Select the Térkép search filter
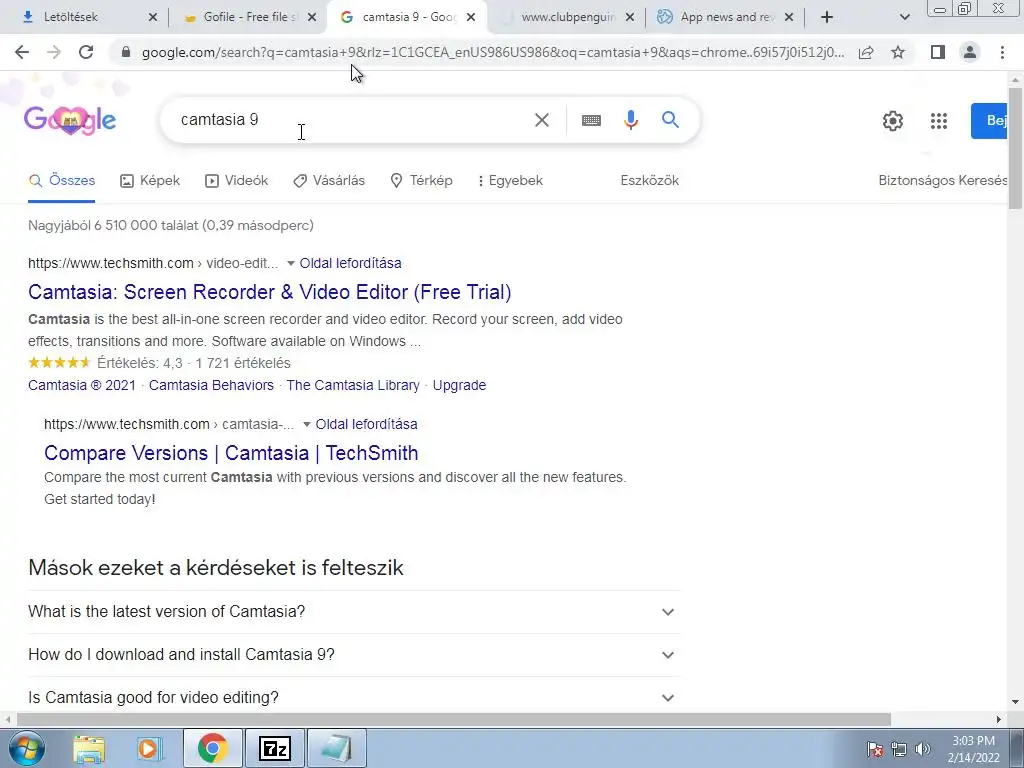Image resolution: width=1024 pixels, height=768 pixels. (x=421, y=181)
